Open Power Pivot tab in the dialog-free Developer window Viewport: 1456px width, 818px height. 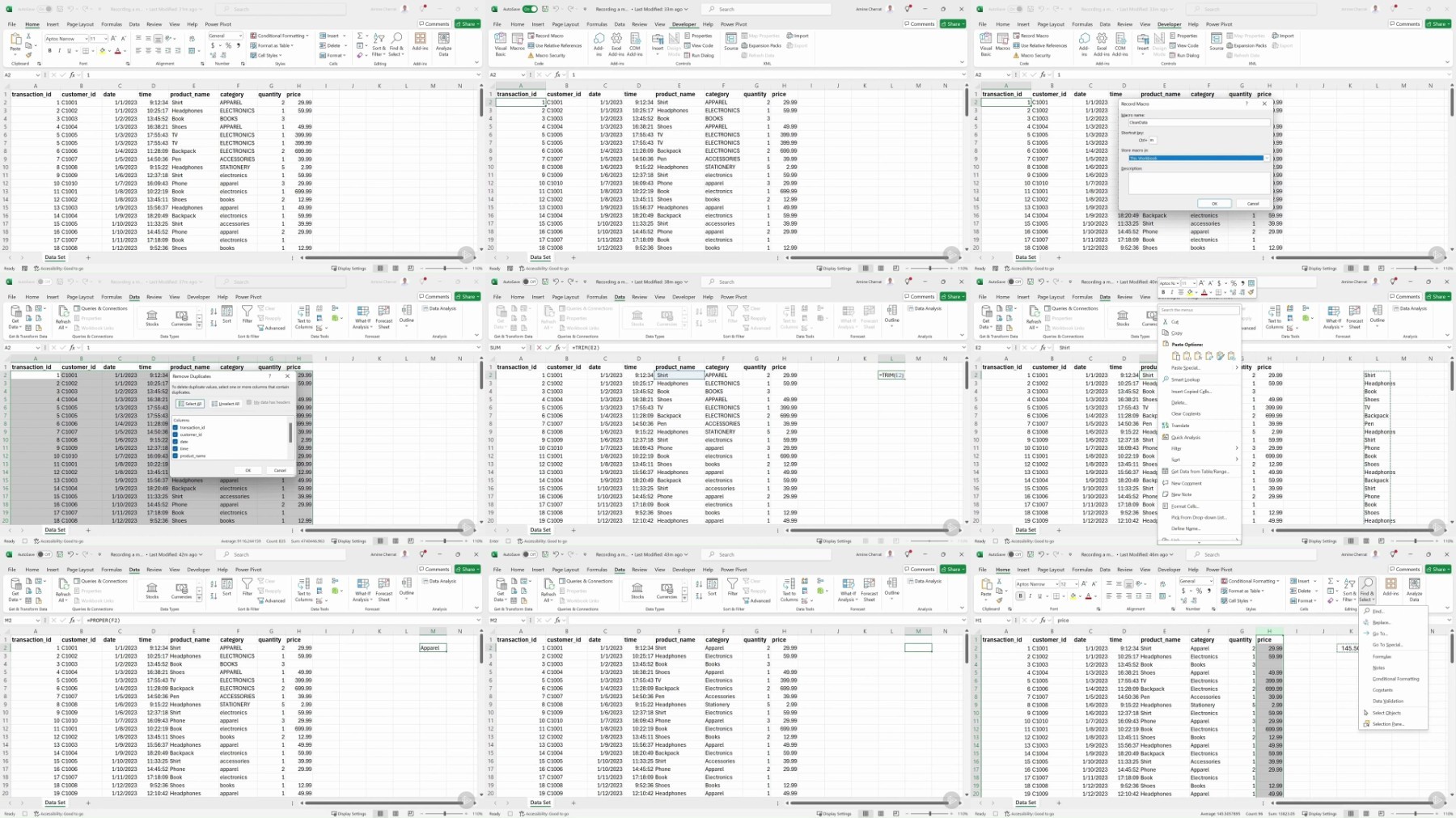coord(734,24)
